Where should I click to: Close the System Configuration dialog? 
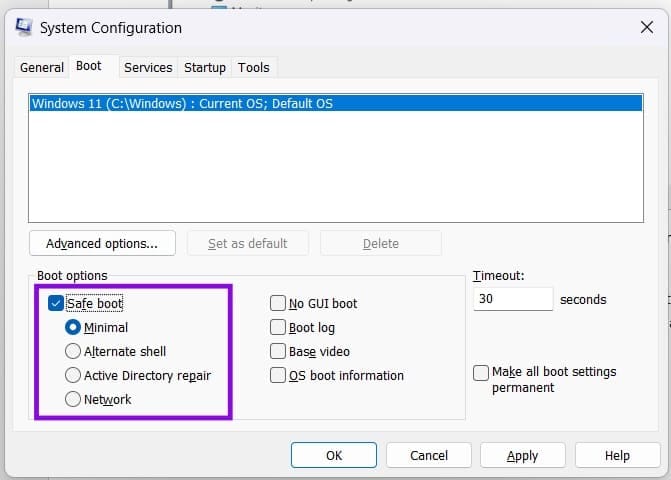(x=647, y=27)
